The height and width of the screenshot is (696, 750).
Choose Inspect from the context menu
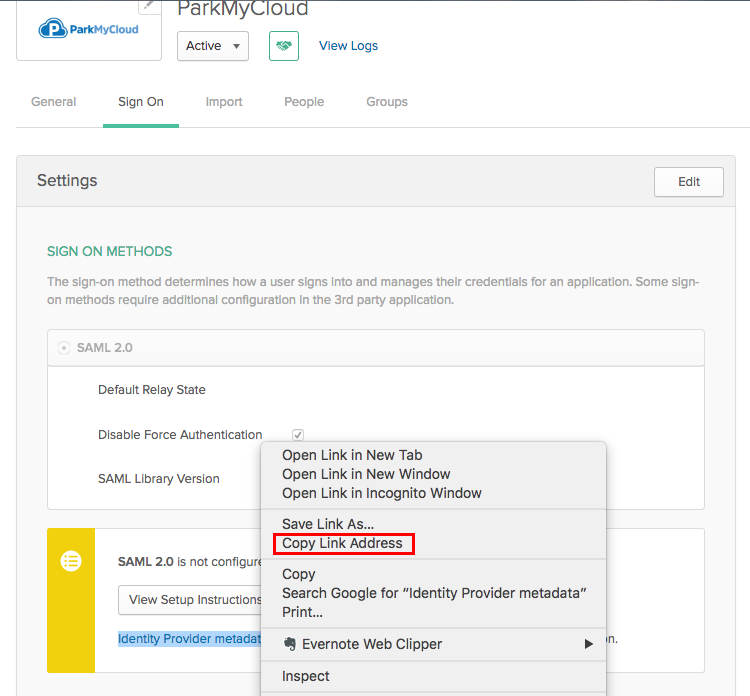point(306,676)
